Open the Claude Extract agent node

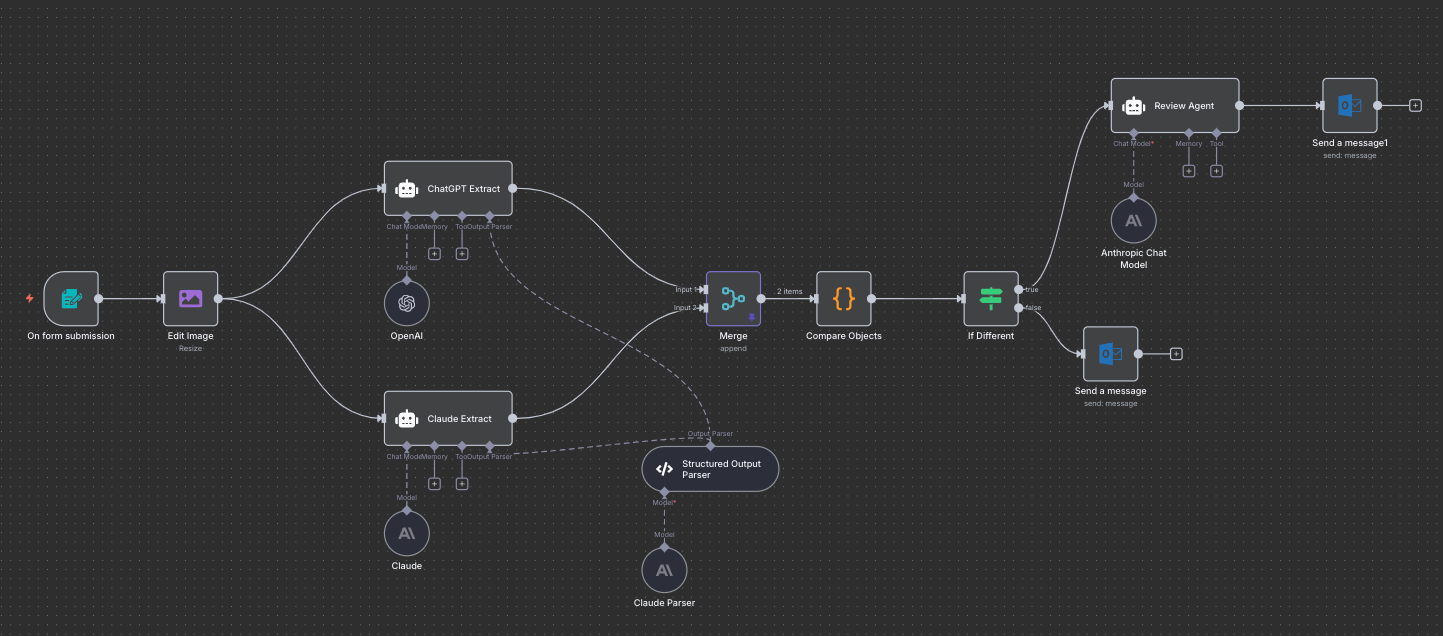click(x=448, y=418)
